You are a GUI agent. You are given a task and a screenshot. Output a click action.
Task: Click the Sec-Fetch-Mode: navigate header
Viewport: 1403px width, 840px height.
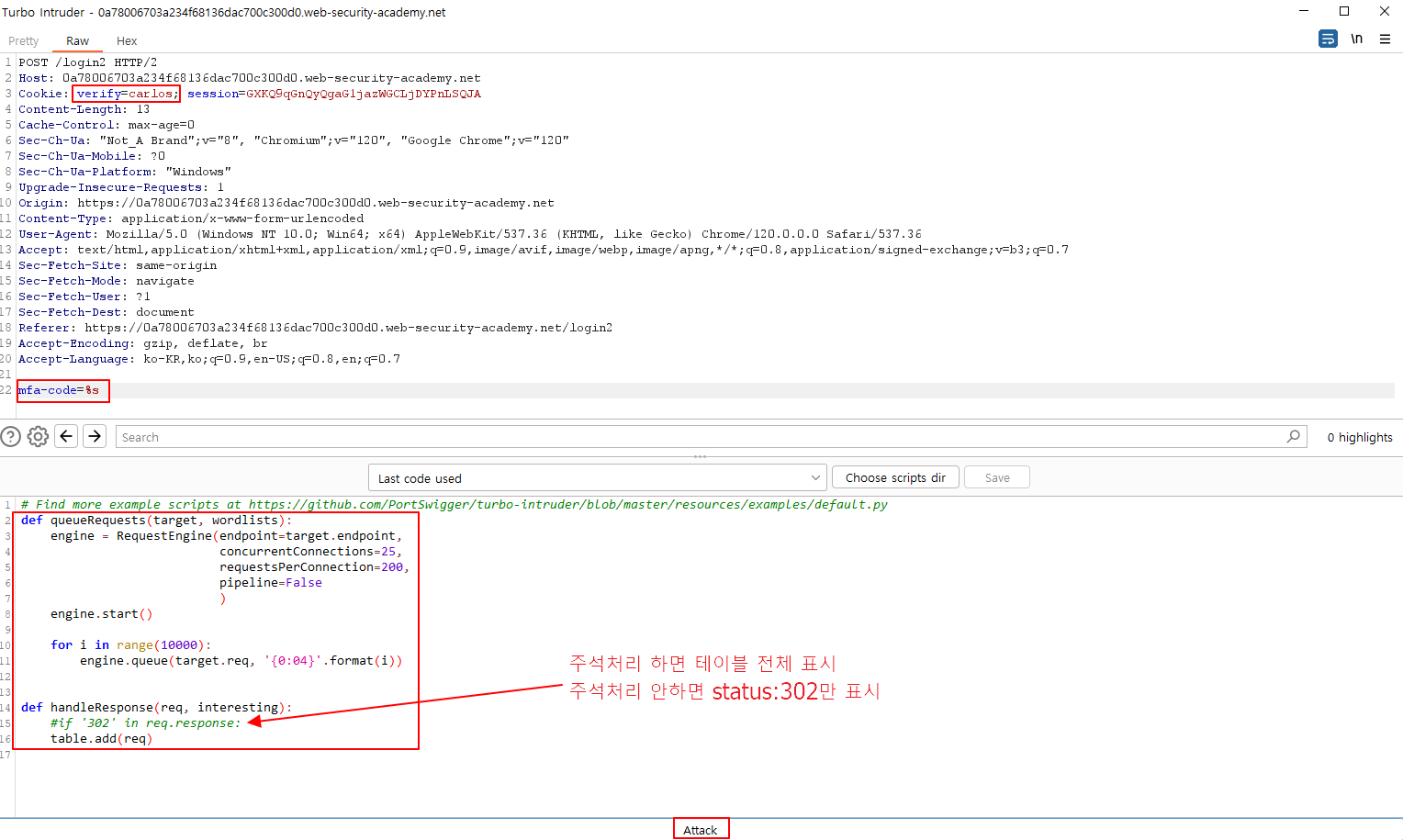click(x=107, y=281)
